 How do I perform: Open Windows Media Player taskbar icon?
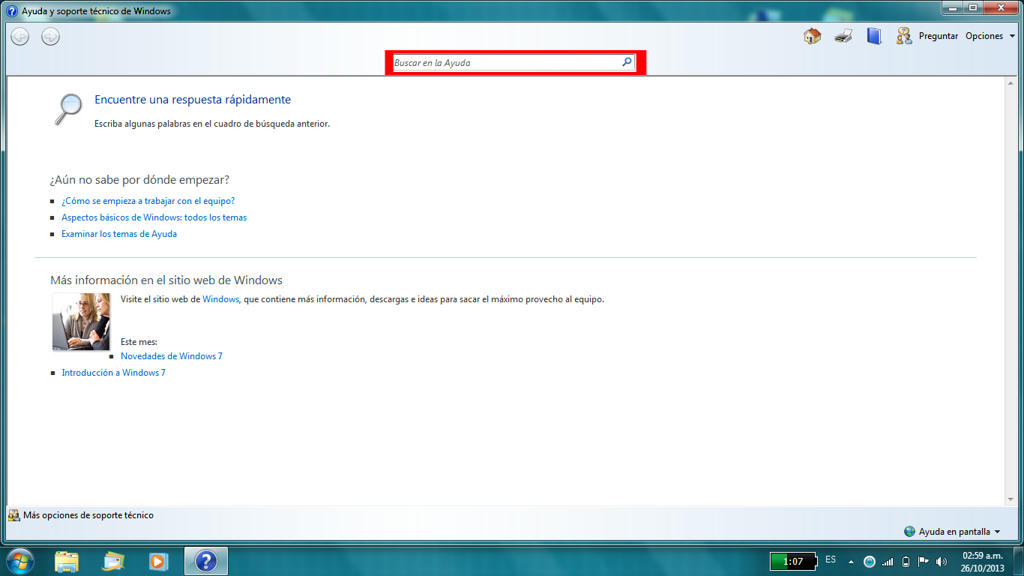[158, 562]
